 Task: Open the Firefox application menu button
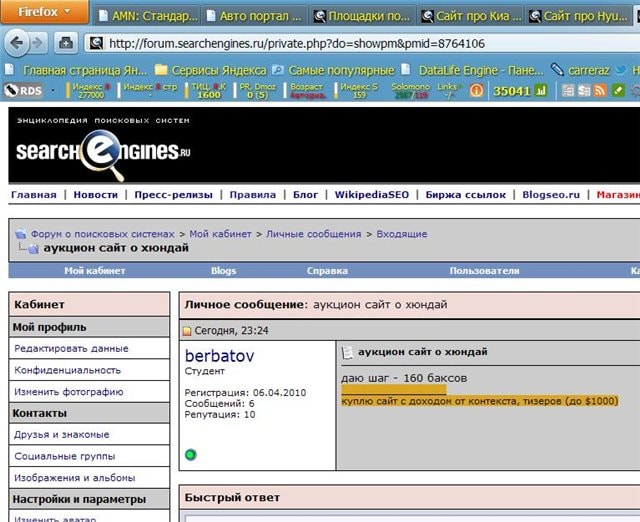click(44, 12)
